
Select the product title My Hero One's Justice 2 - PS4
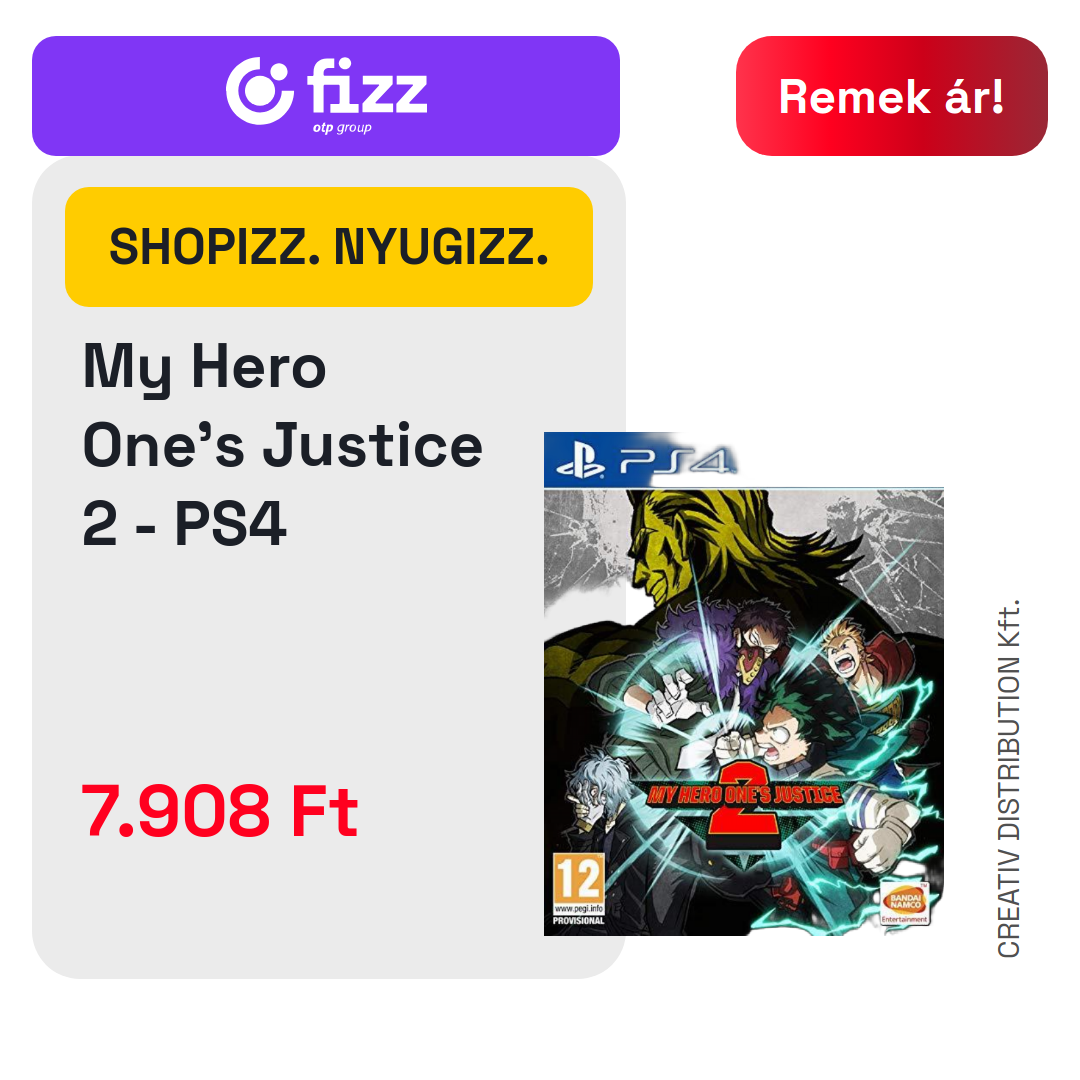tap(282, 445)
